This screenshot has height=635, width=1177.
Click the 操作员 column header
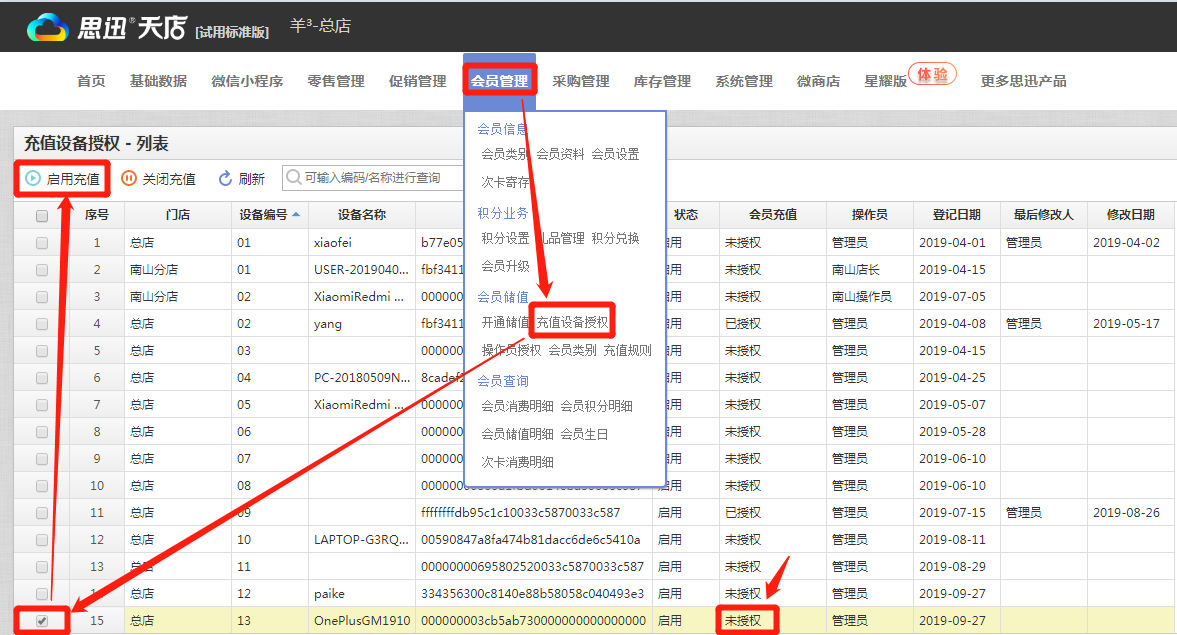click(869, 215)
